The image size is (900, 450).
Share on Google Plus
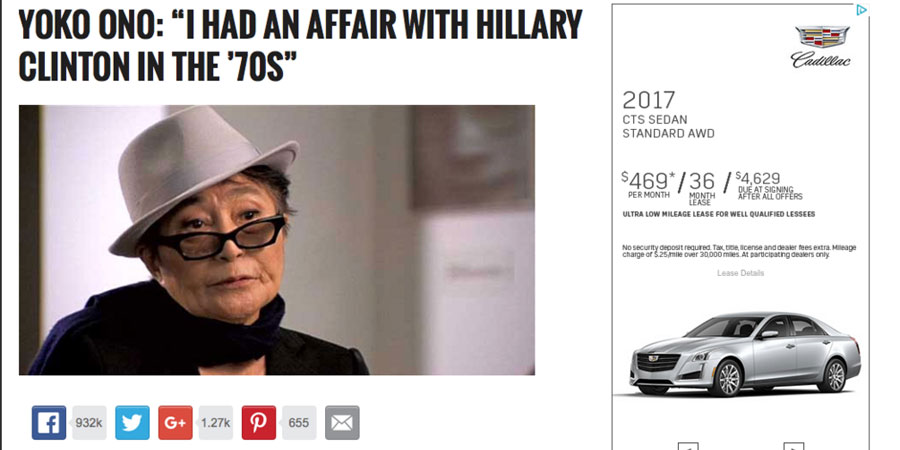coord(175,423)
